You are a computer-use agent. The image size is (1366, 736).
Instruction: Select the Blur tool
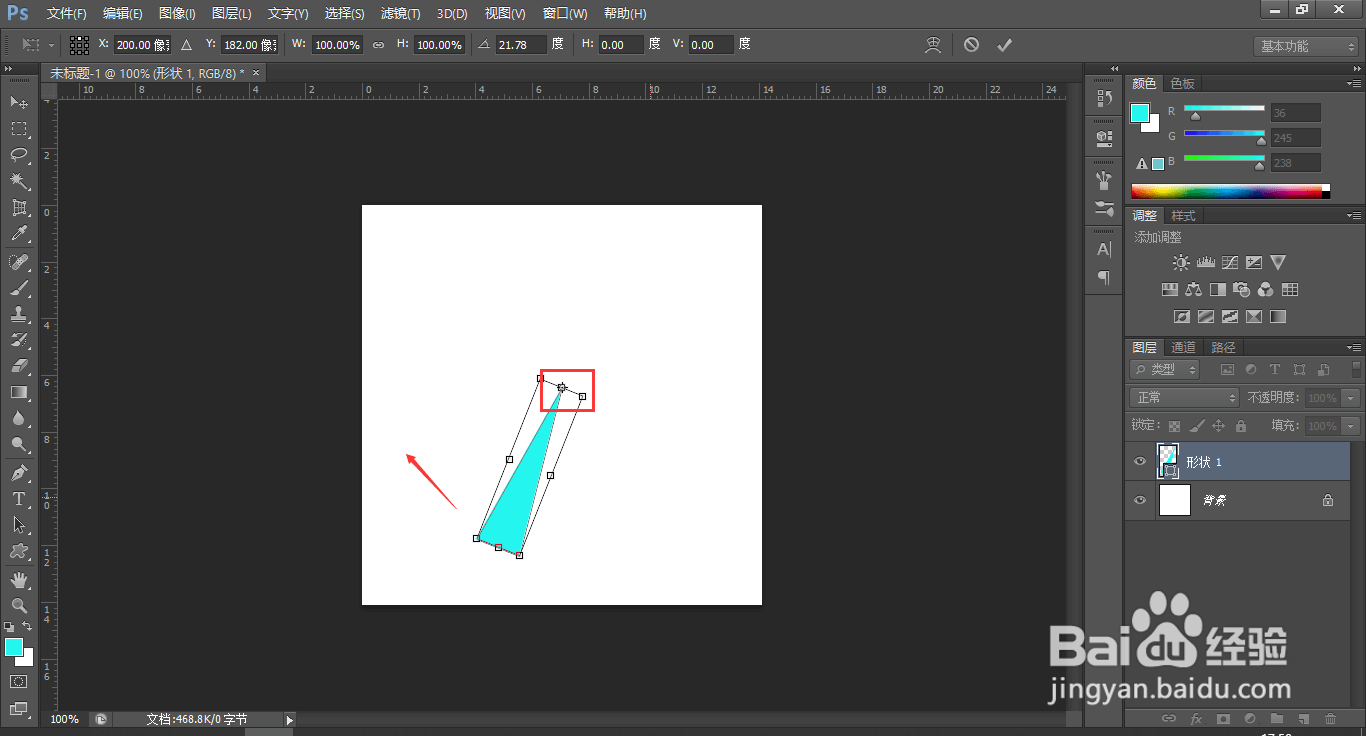pos(18,418)
